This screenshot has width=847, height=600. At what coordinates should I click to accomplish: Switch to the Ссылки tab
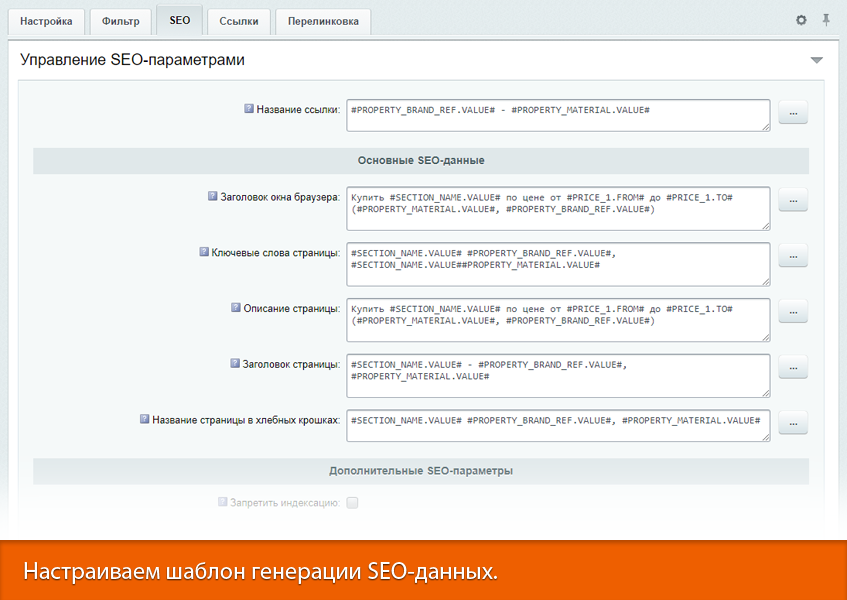tap(238, 21)
